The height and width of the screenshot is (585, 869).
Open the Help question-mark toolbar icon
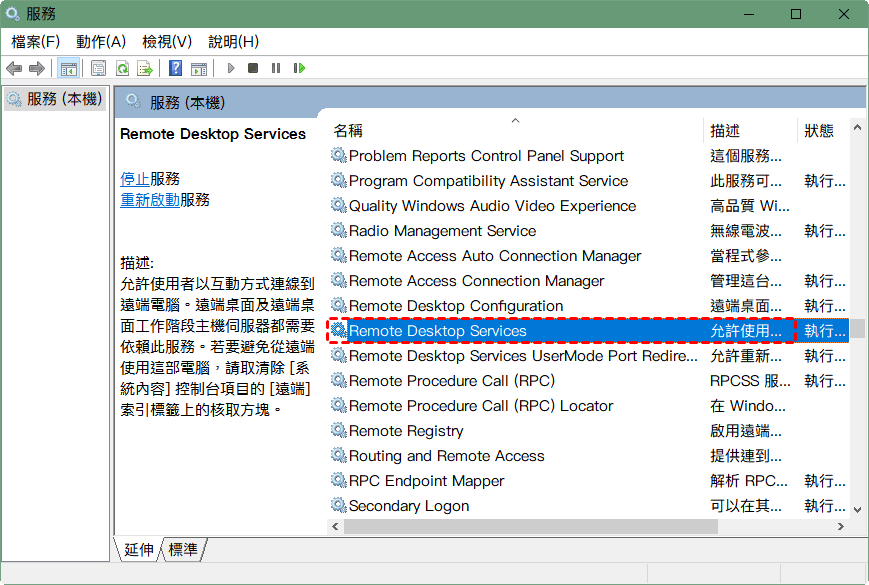coord(176,68)
